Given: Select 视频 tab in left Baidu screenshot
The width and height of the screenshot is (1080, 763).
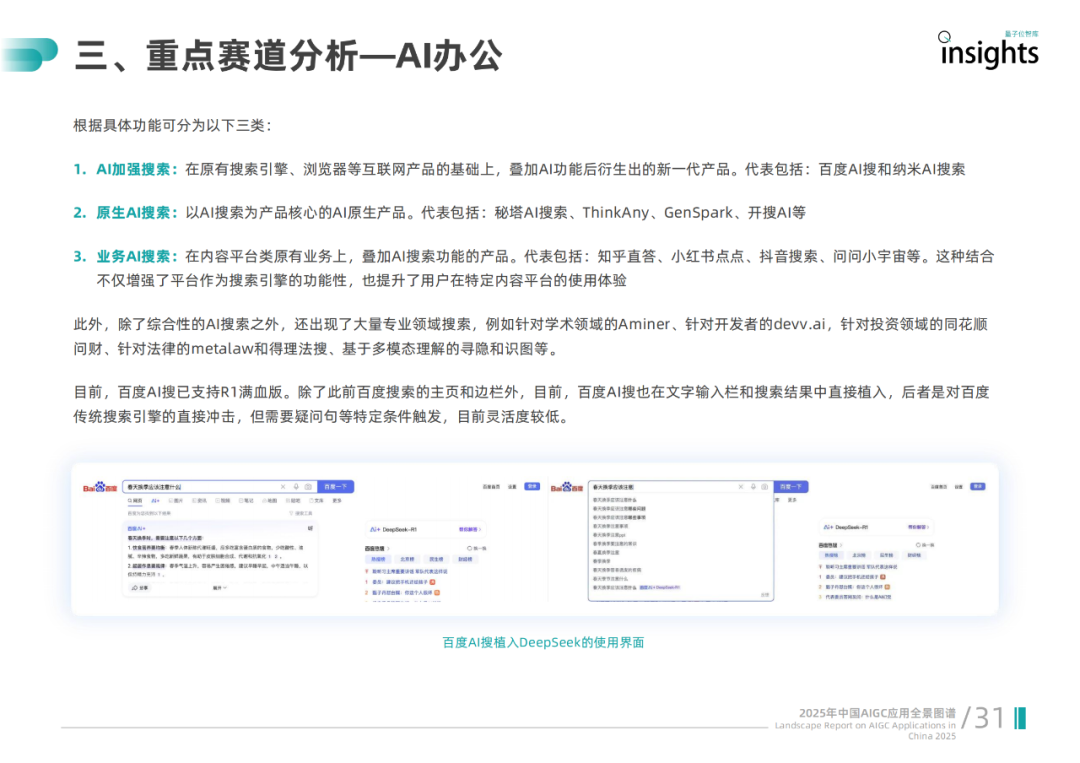Looking at the screenshot, I should point(222,501).
